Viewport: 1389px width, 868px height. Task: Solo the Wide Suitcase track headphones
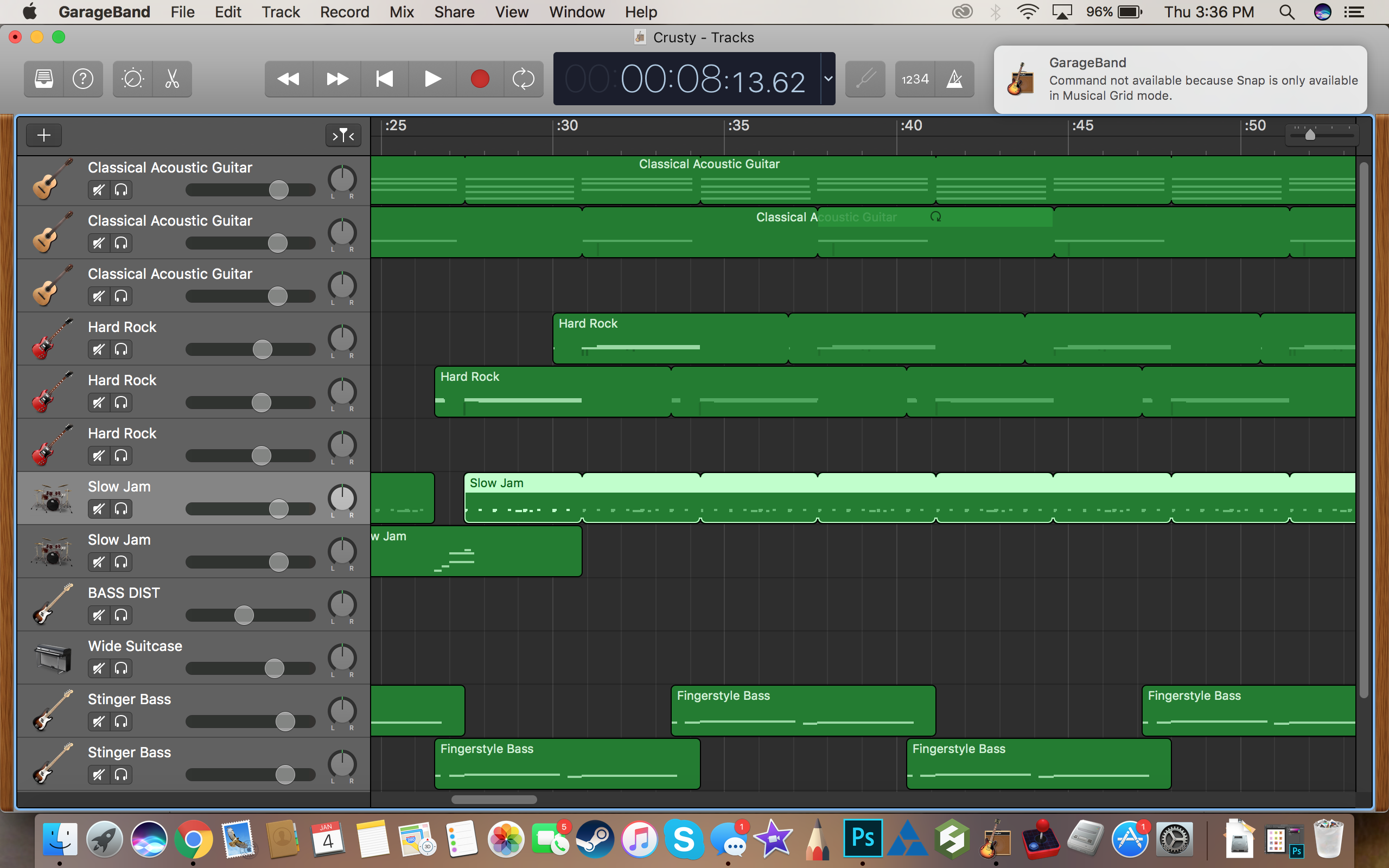pyautogui.click(x=121, y=669)
